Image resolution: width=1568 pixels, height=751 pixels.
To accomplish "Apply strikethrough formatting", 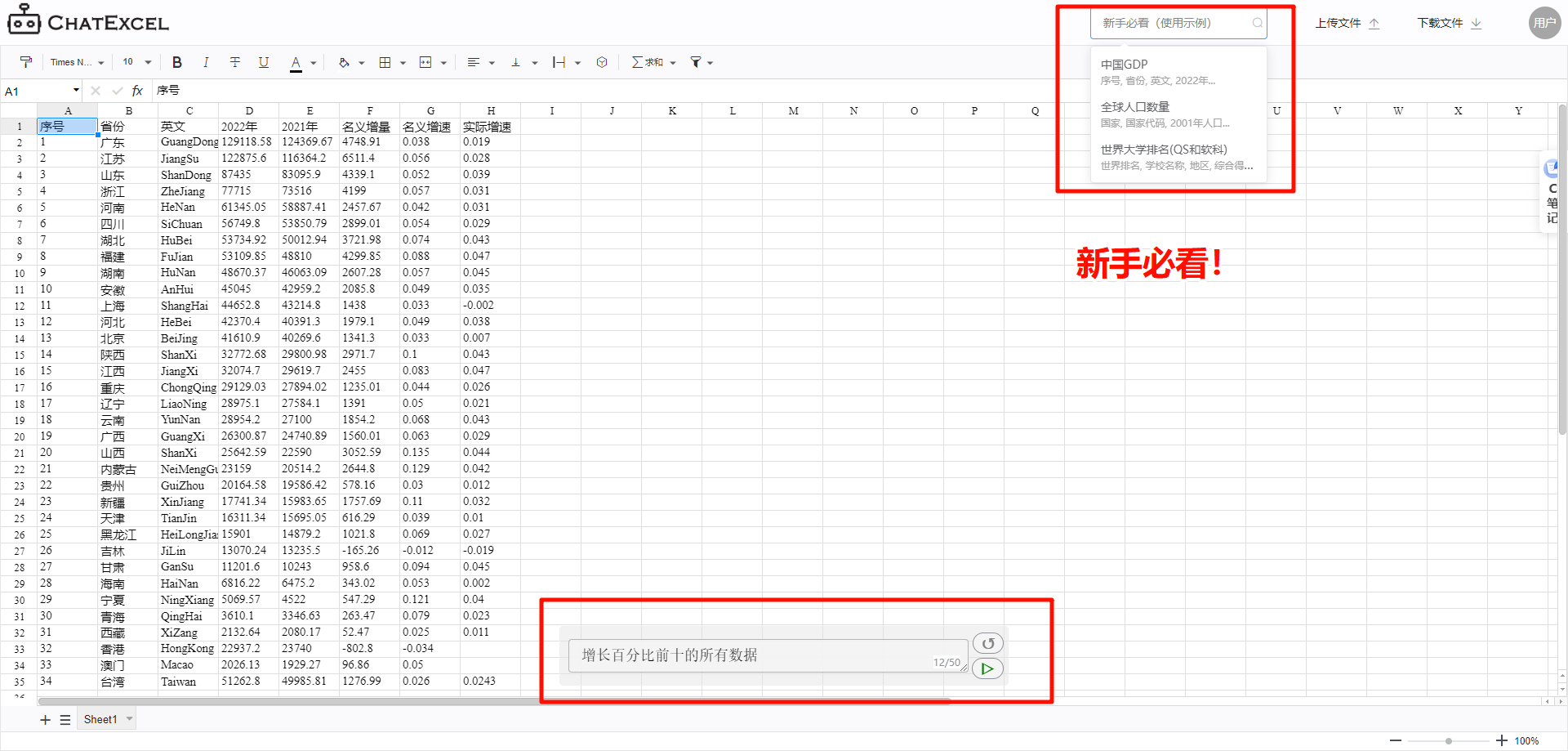I will point(235,62).
